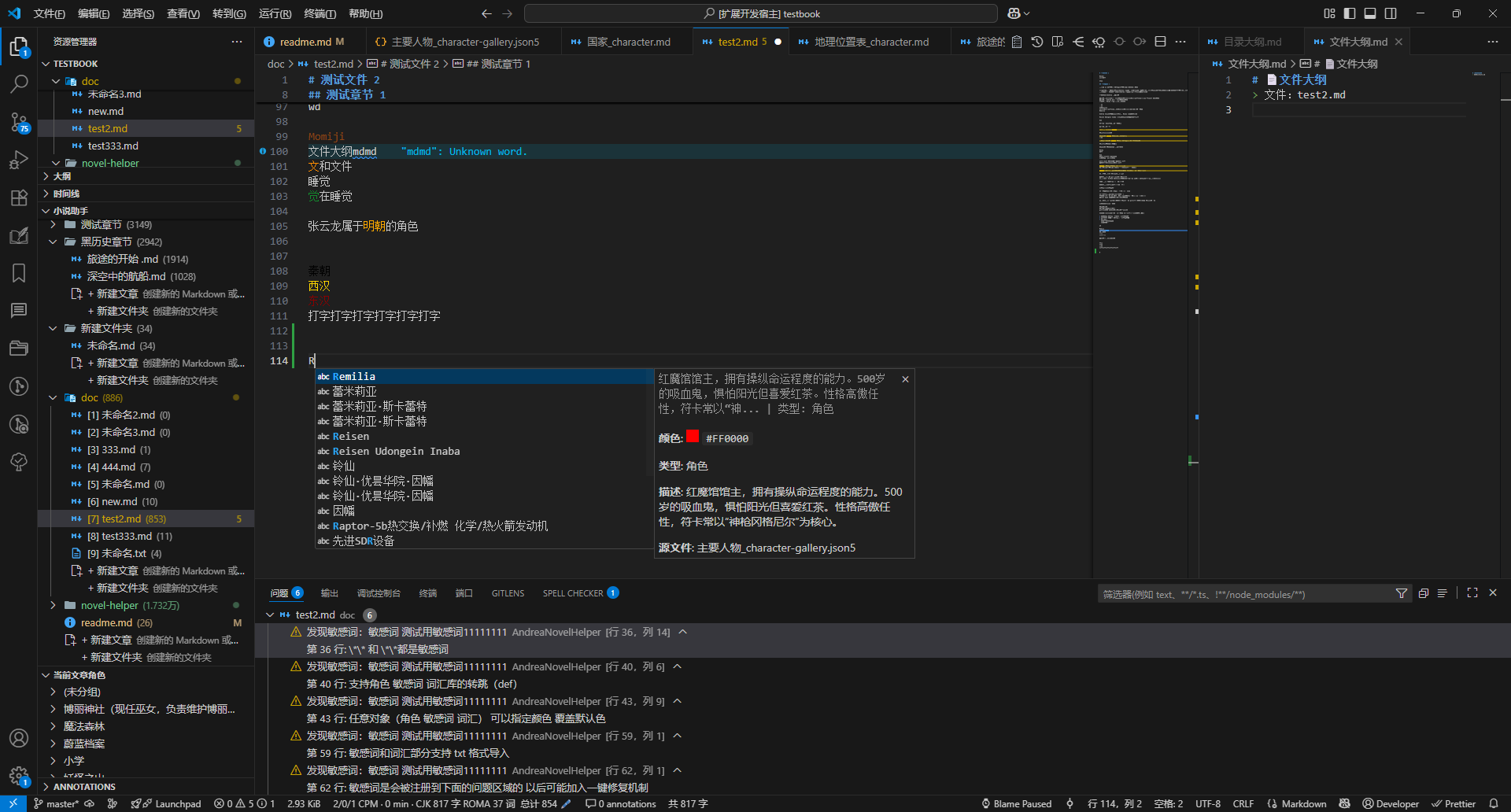Collapse the 小说助手 section
This screenshot has width=1511, height=812.
coord(146,211)
